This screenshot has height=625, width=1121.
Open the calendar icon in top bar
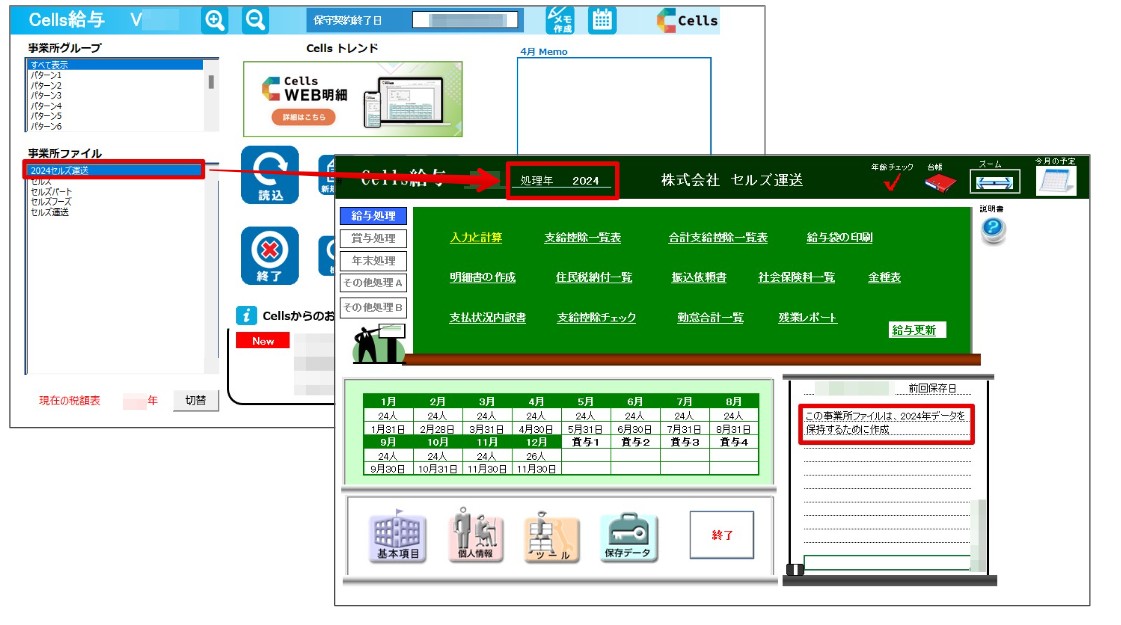(601, 20)
